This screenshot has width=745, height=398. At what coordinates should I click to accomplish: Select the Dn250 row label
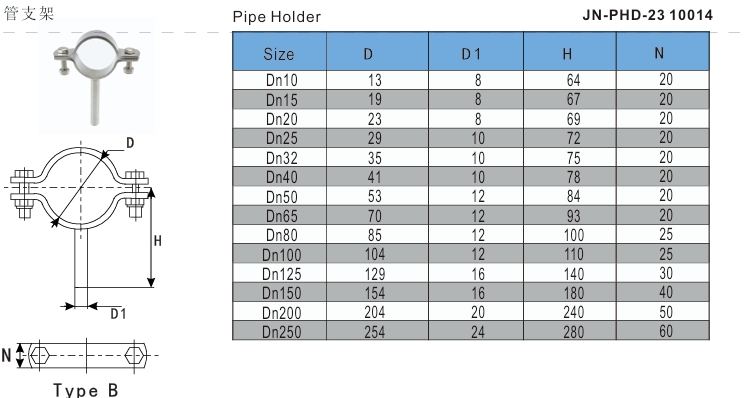pyautogui.click(x=279, y=331)
